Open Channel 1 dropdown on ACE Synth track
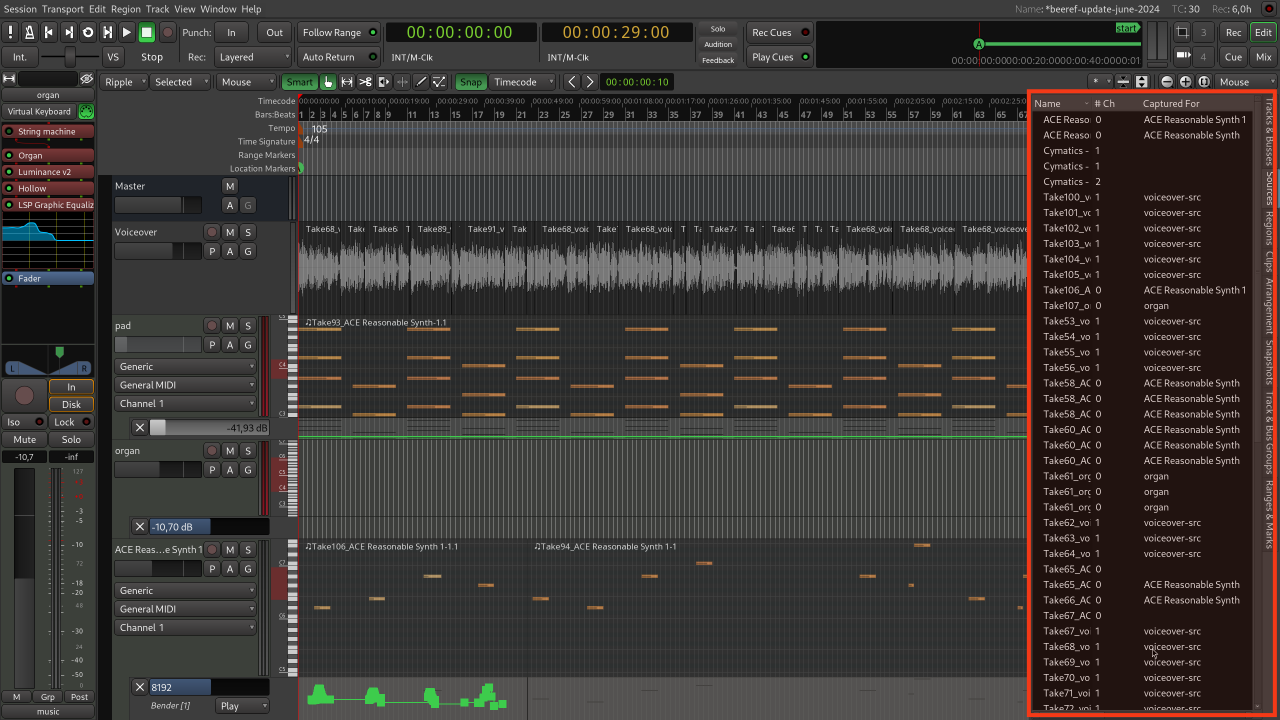1280x720 pixels. click(186, 628)
